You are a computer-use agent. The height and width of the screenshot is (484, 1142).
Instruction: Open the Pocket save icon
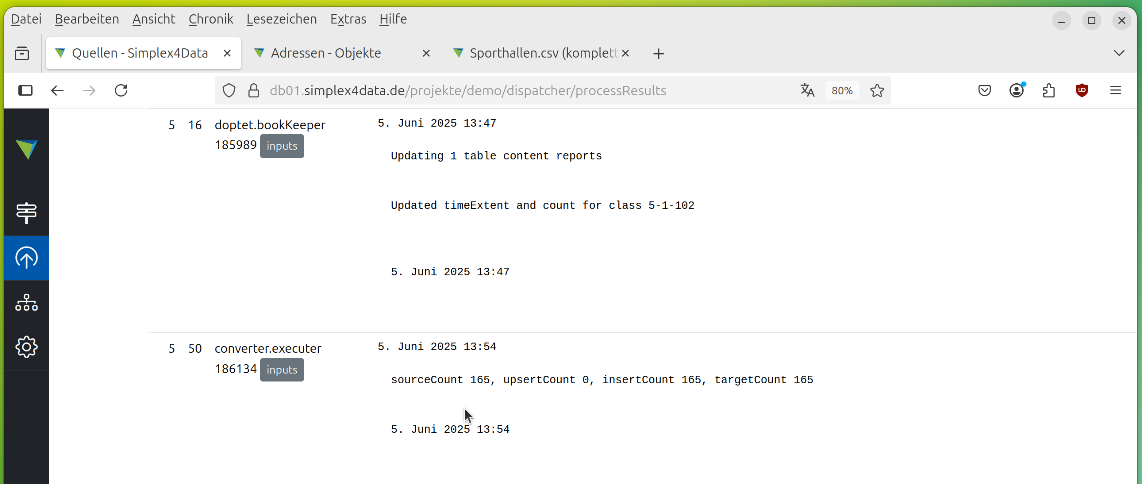coord(984,90)
